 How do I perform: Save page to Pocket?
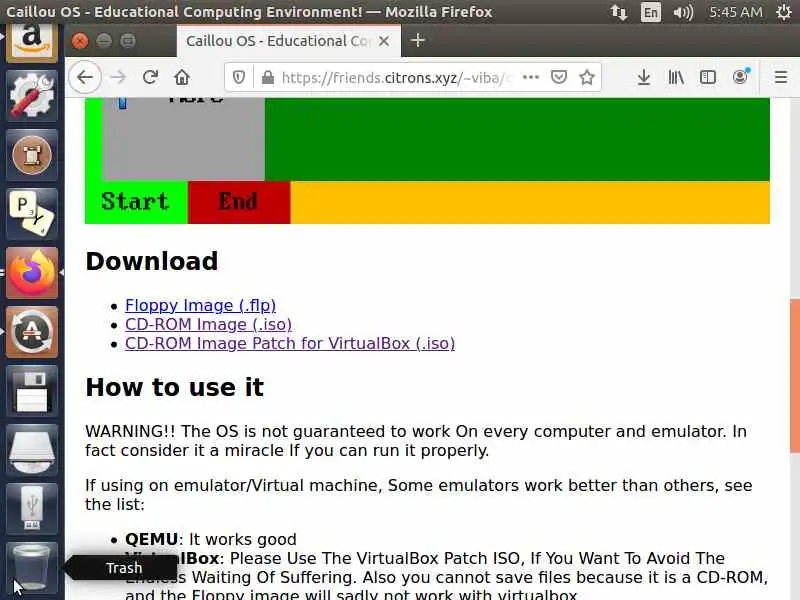pyautogui.click(x=559, y=78)
